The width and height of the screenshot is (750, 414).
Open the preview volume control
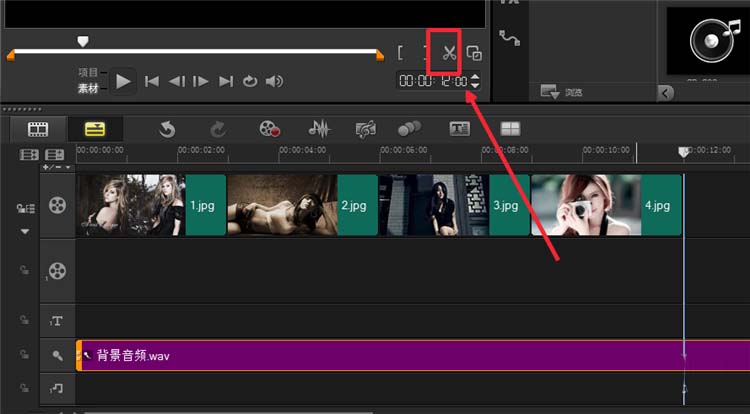pos(274,82)
